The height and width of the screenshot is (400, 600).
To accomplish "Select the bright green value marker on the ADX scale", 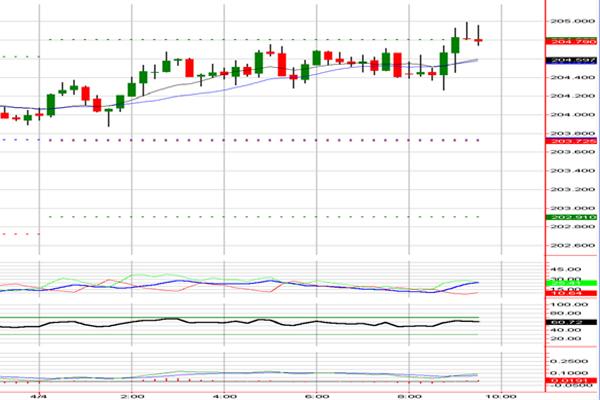I will (571, 283).
